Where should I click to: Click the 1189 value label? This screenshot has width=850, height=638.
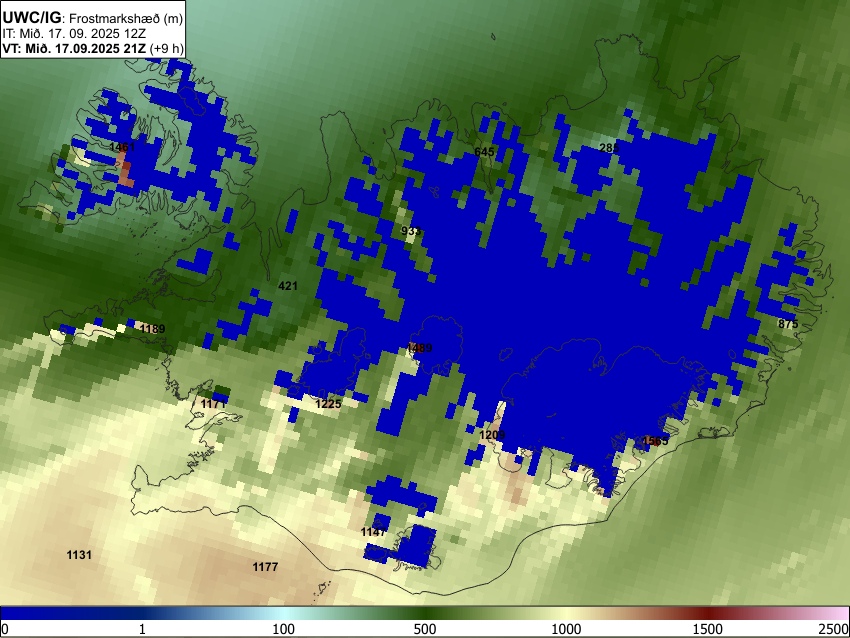152,328
